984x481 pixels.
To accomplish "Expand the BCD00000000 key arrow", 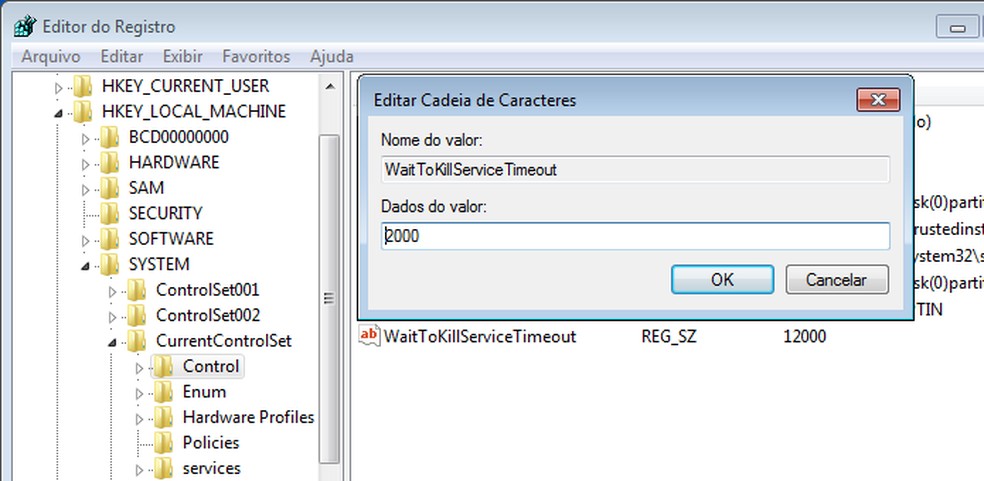I will coord(86,137).
